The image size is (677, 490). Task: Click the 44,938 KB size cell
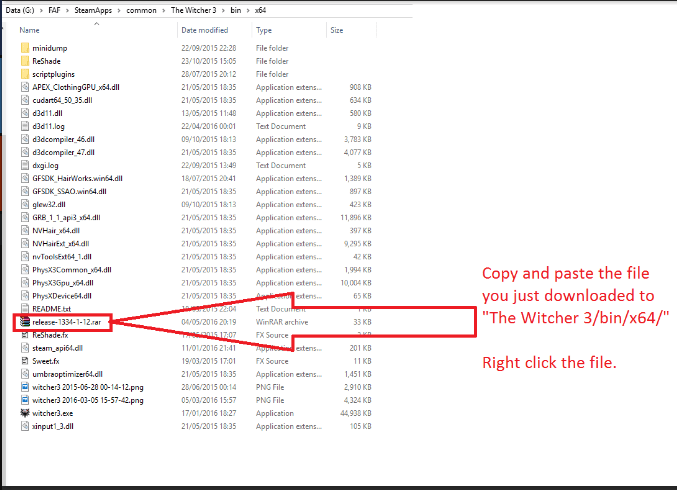[356, 413]
